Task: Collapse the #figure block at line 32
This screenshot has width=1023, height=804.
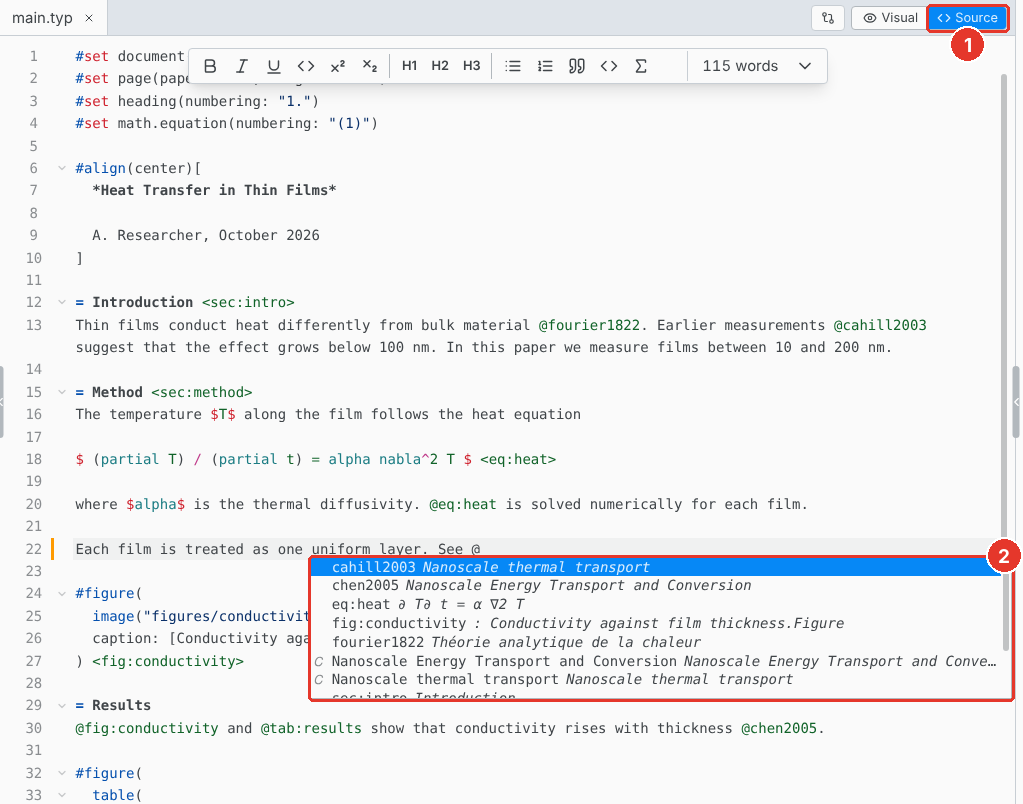Action: (62, 773)
